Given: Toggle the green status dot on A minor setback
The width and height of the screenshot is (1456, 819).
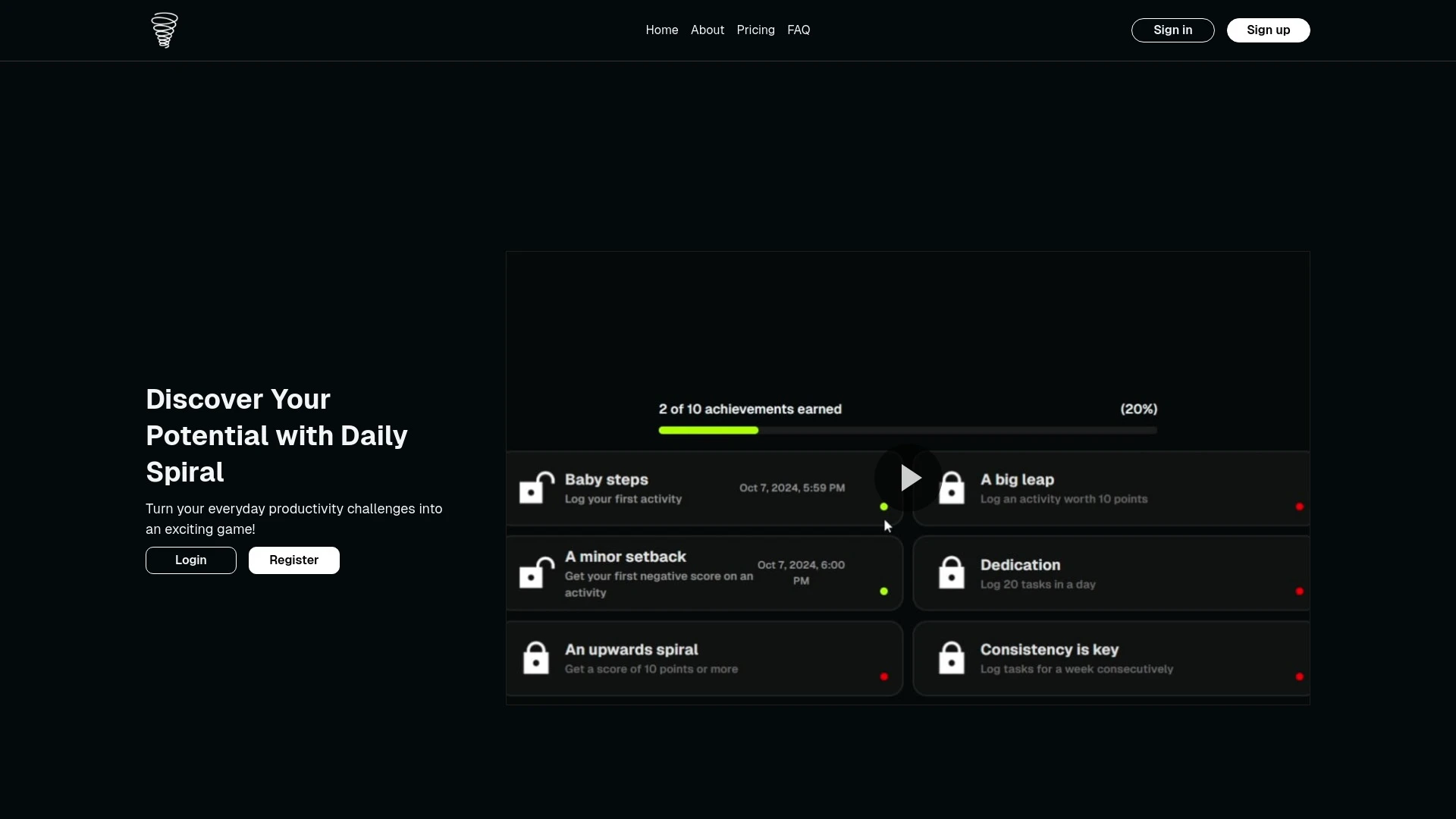Looking at the screenshot, I should click(x=884, y=591).
